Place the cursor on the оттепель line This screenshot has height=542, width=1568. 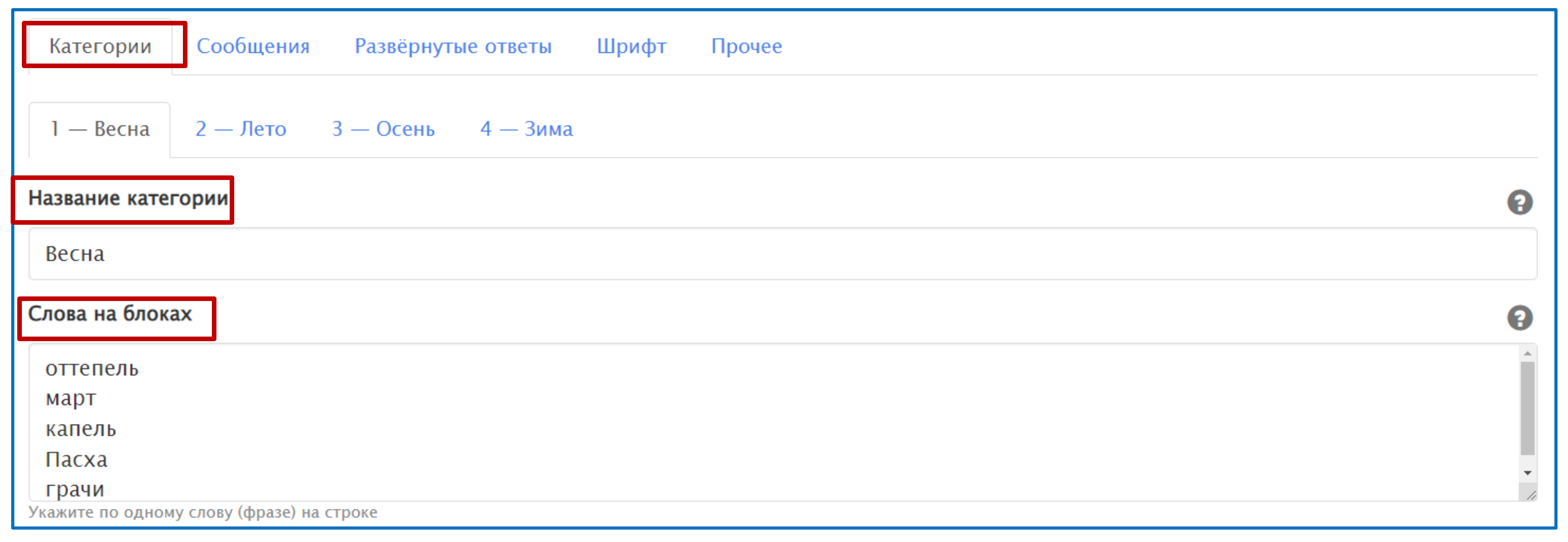(92, 369)
